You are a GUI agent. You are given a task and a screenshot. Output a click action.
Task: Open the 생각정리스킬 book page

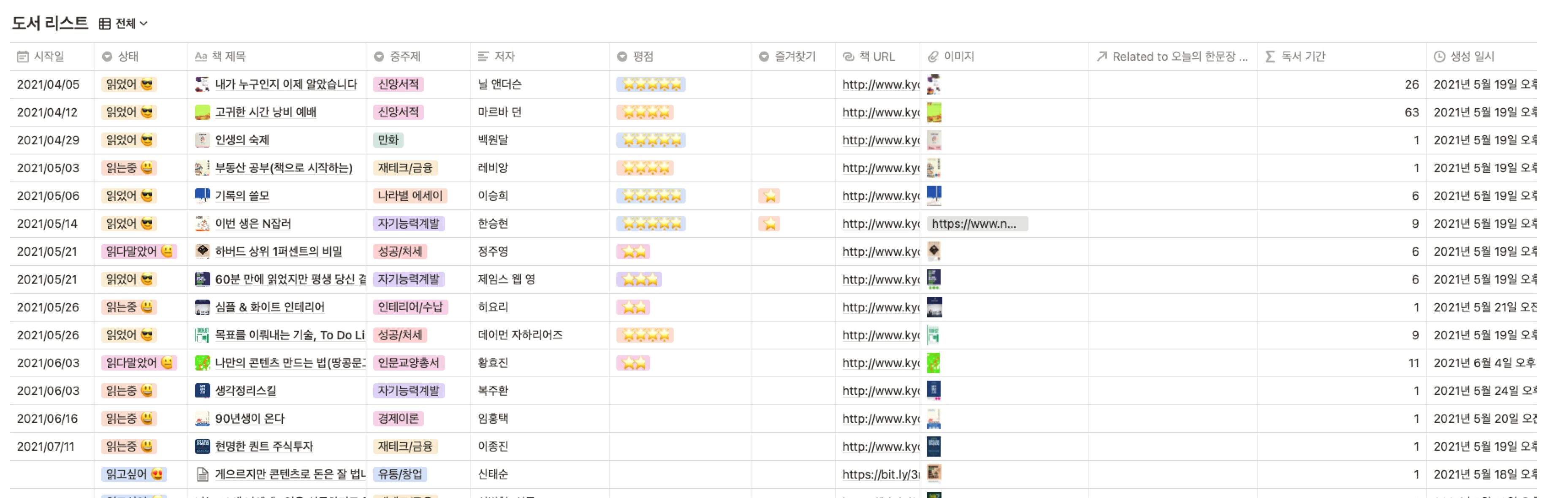click(245, 391)
